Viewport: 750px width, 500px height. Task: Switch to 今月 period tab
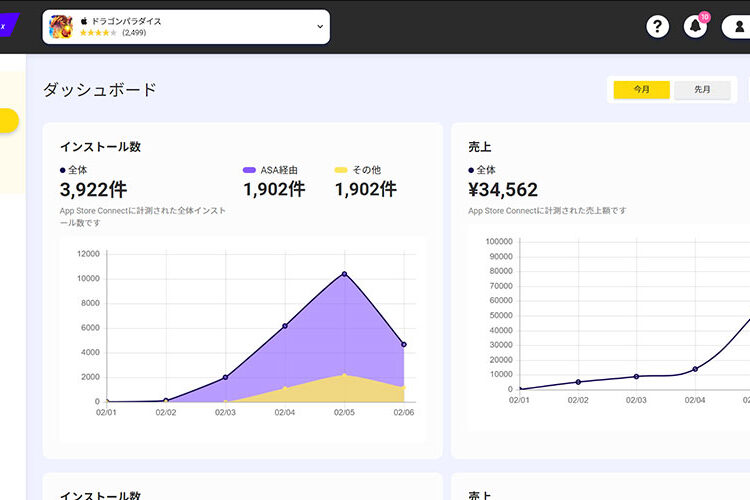coord(641,90)
